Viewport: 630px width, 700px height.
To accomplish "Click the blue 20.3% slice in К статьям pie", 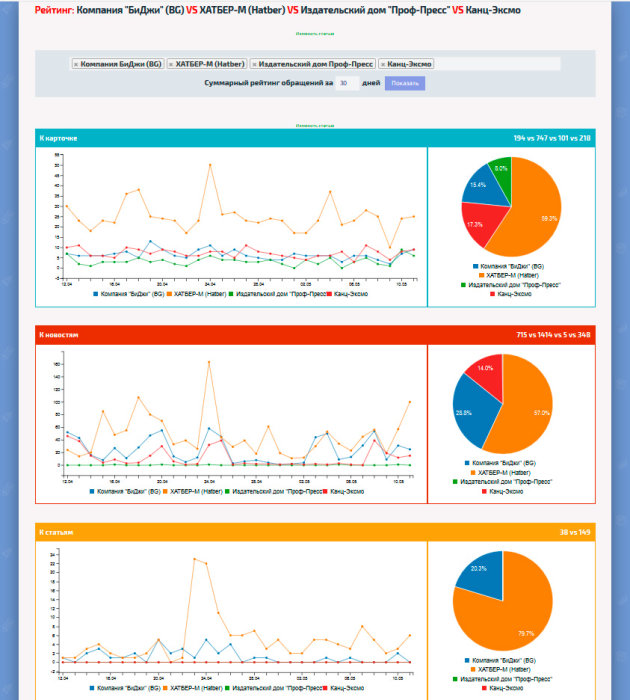I will [482, 576].
